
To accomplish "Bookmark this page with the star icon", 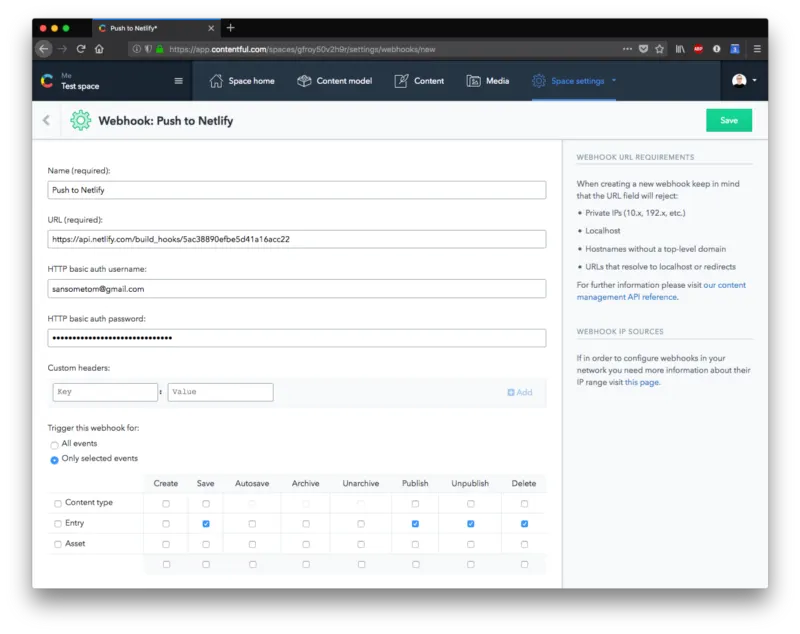I will point(660,49).
